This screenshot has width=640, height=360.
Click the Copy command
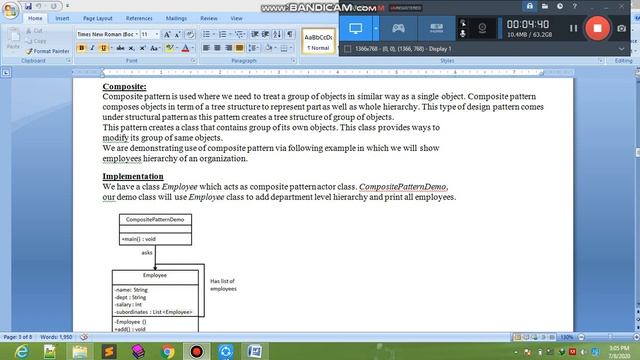pyautogui.click(x=36, y=41)
